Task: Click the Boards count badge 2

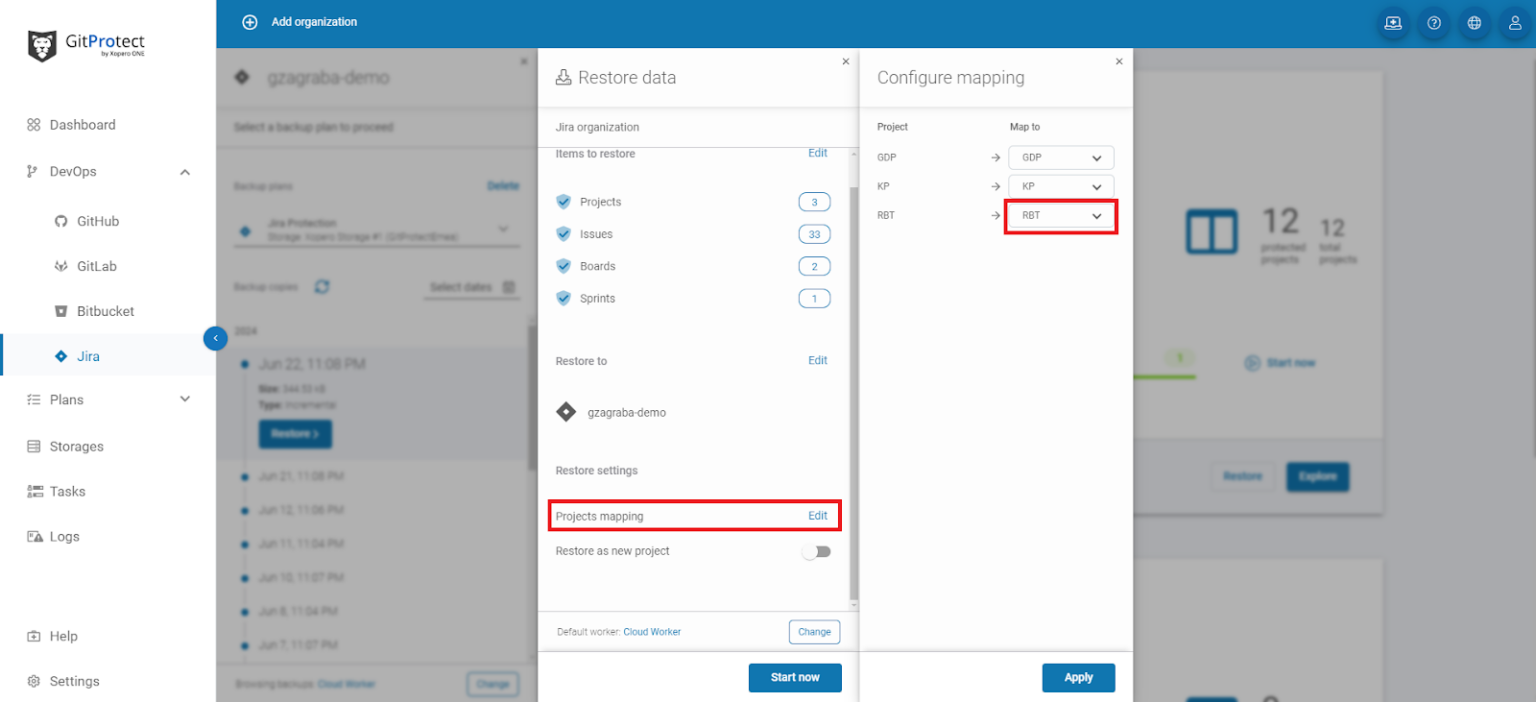Action: pyautogui.click(x=814, y=266)
